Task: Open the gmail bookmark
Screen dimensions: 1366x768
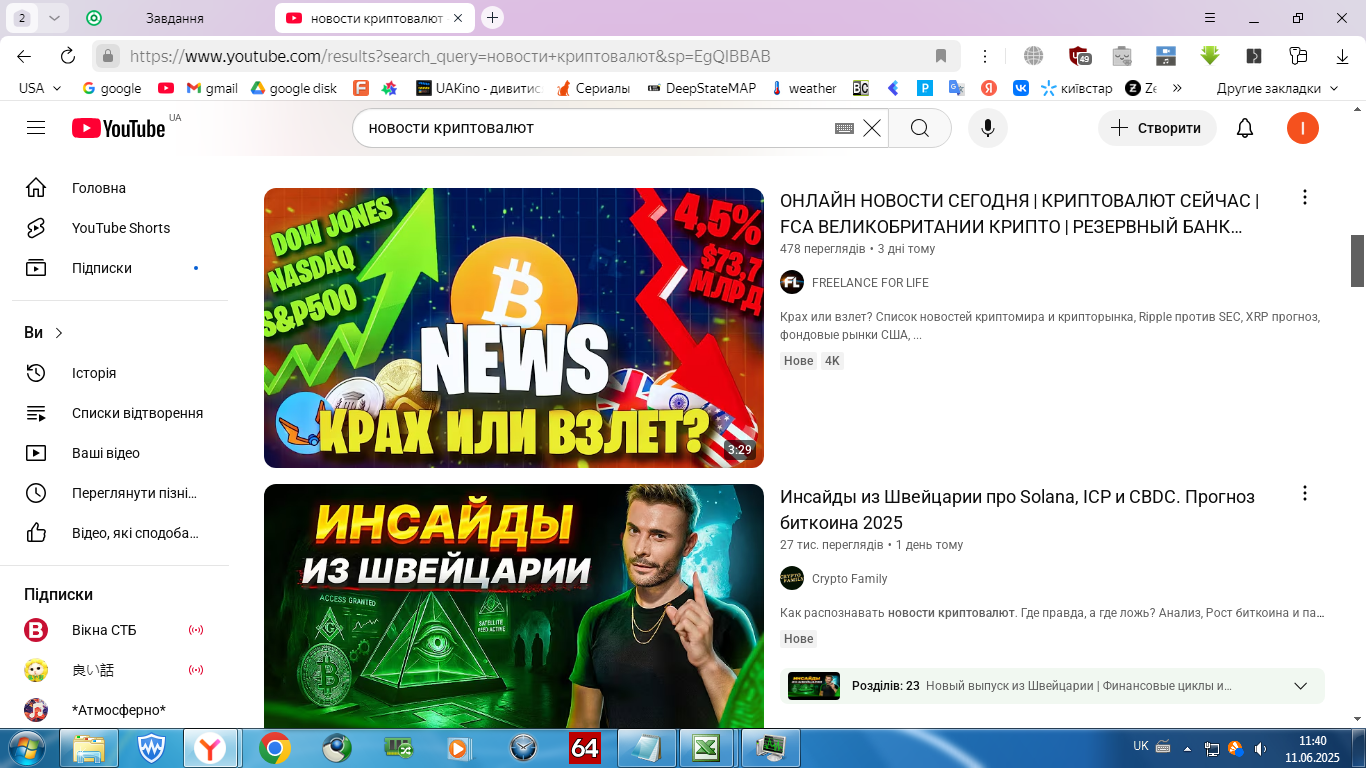Action: pyautogui.click(x=212, y=88)
